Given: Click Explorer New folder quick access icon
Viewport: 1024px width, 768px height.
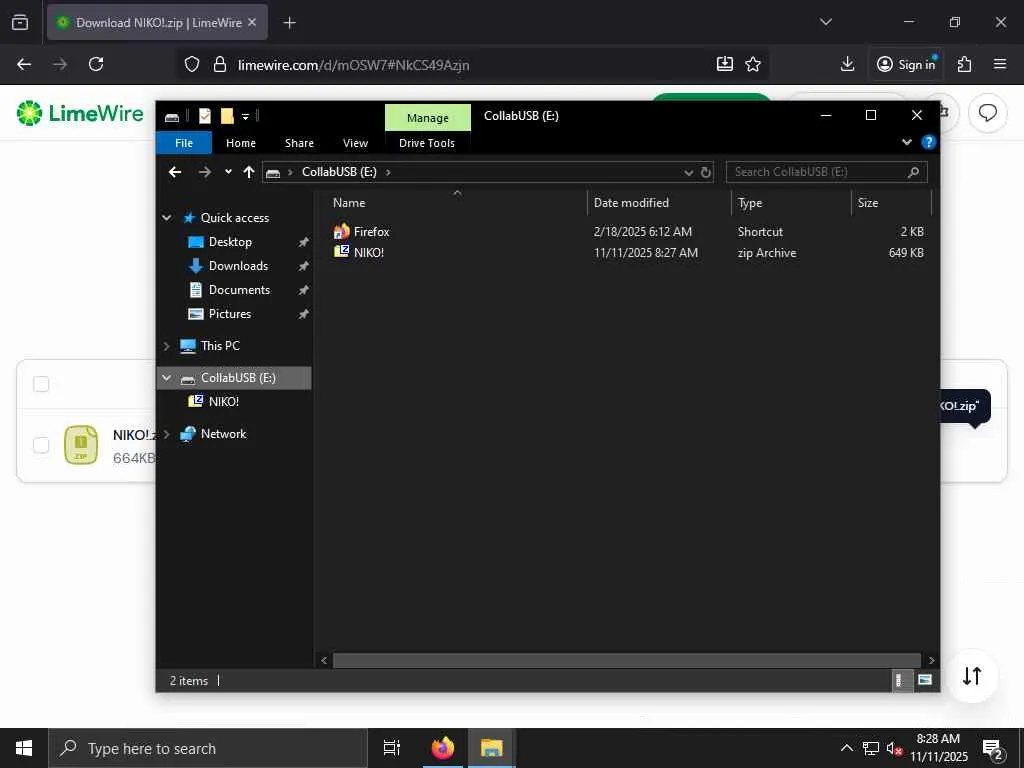Looking at the screenshot, I should point(227,116).
